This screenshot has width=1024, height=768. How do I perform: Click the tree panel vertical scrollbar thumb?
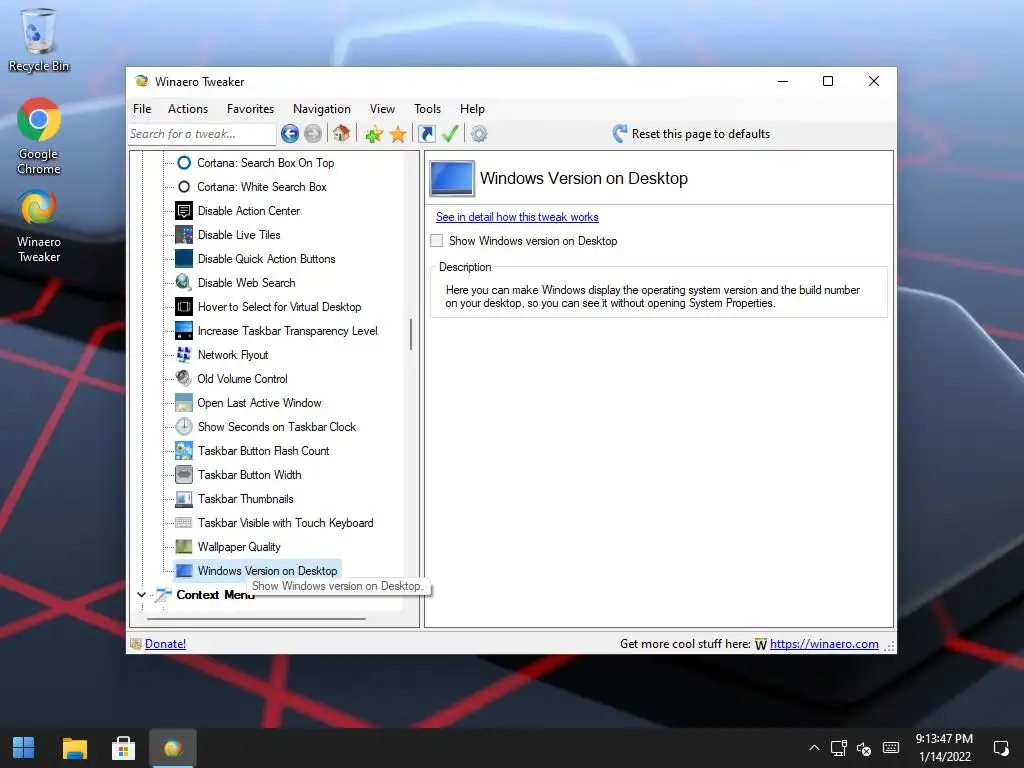(411, 334)
